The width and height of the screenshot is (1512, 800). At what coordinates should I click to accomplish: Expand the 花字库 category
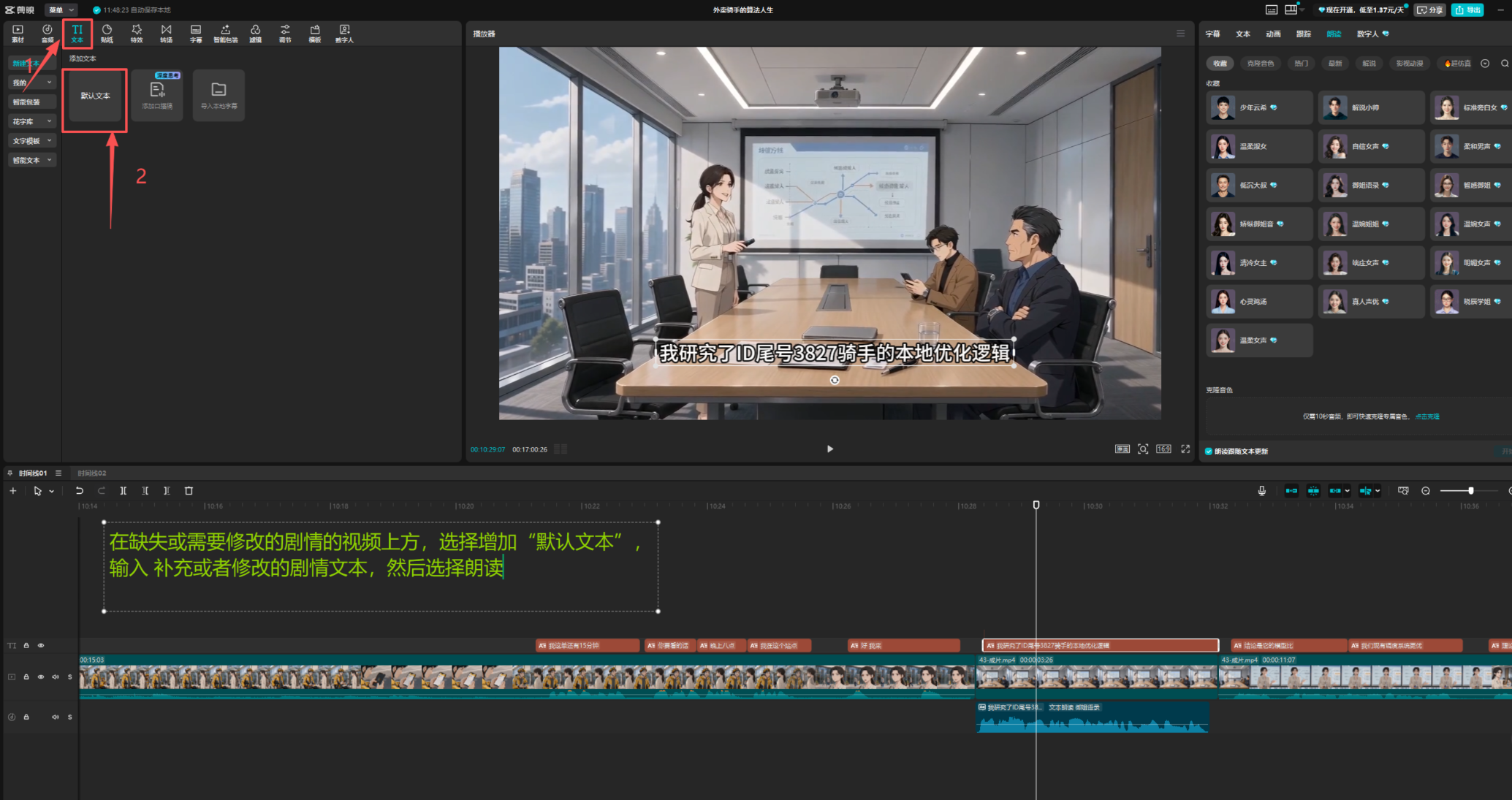click(32, 121)
